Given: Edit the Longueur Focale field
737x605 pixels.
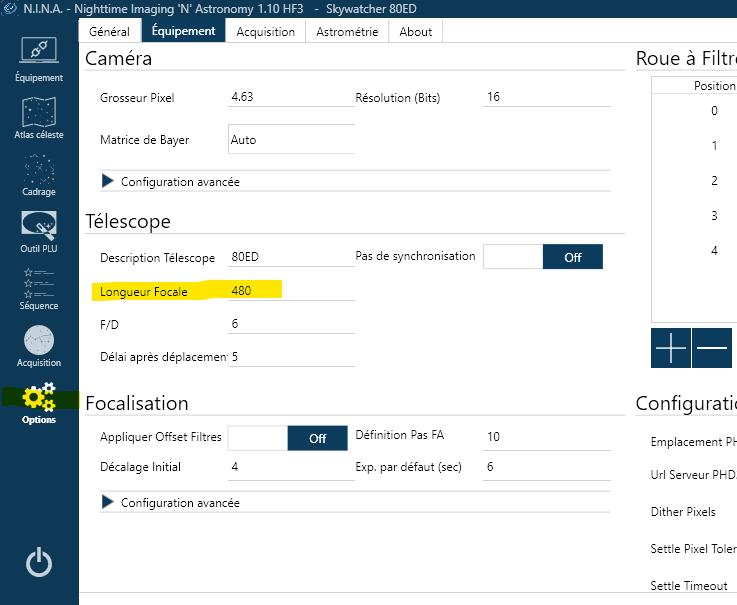Looking at the screenshot, I should click(291, 291).
